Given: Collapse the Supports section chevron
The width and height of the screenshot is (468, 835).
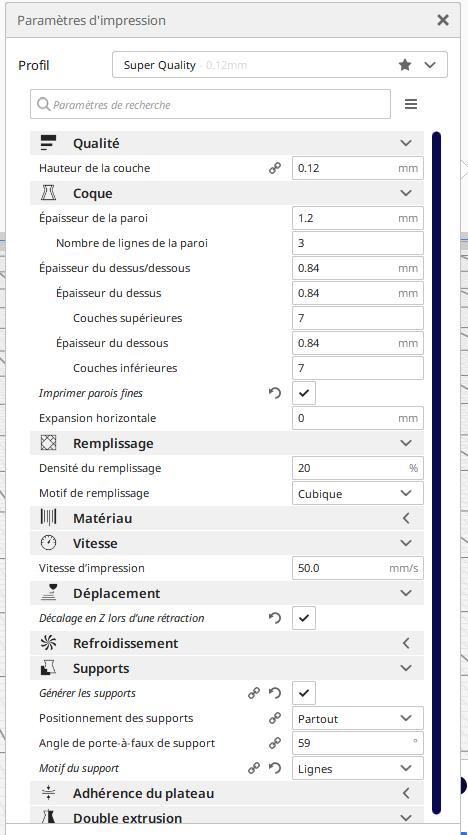Looking at the screenshot, I should pos(406,668).
